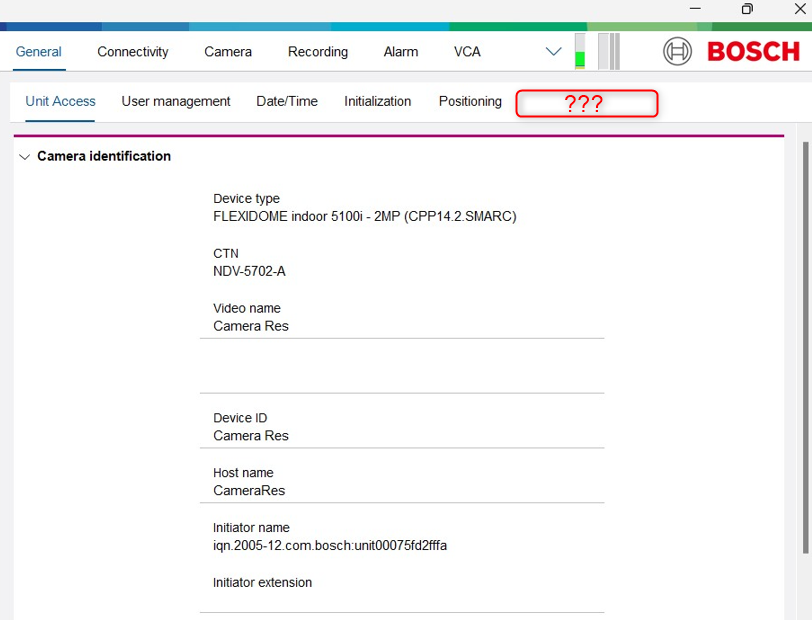Select the Initialization tab
Viewport: 812px width, 620px height.
378,101
